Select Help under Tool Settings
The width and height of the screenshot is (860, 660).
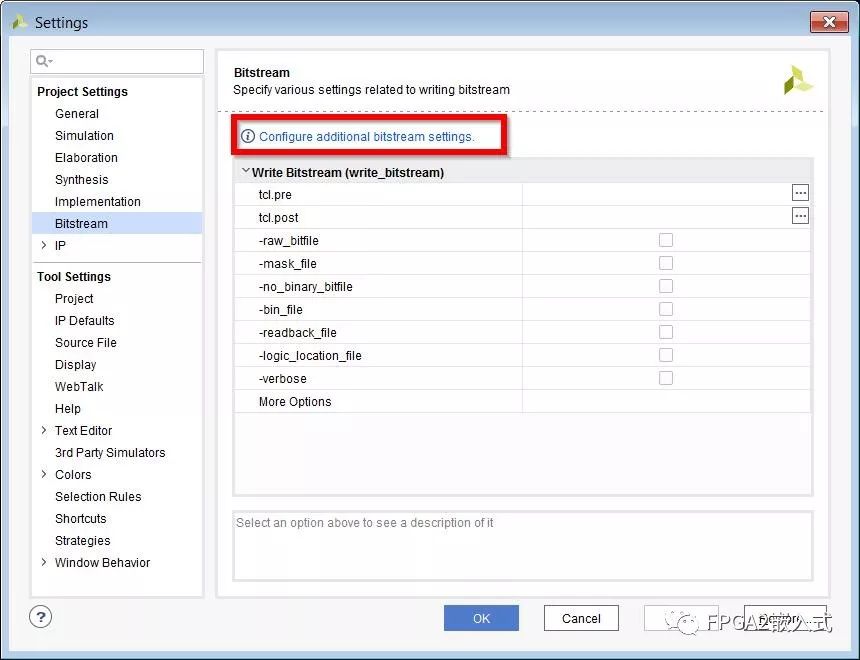[x=68, y=408]
